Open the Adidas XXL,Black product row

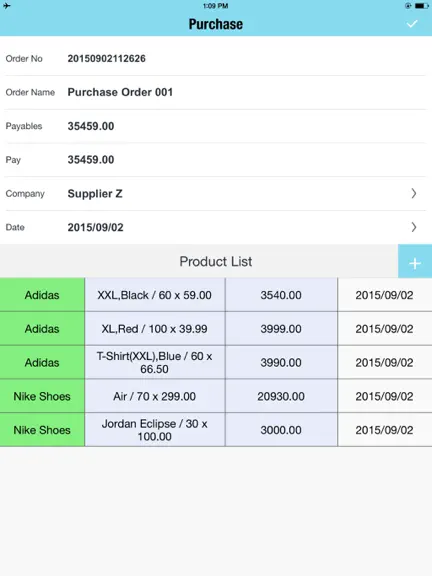point(216,295)
